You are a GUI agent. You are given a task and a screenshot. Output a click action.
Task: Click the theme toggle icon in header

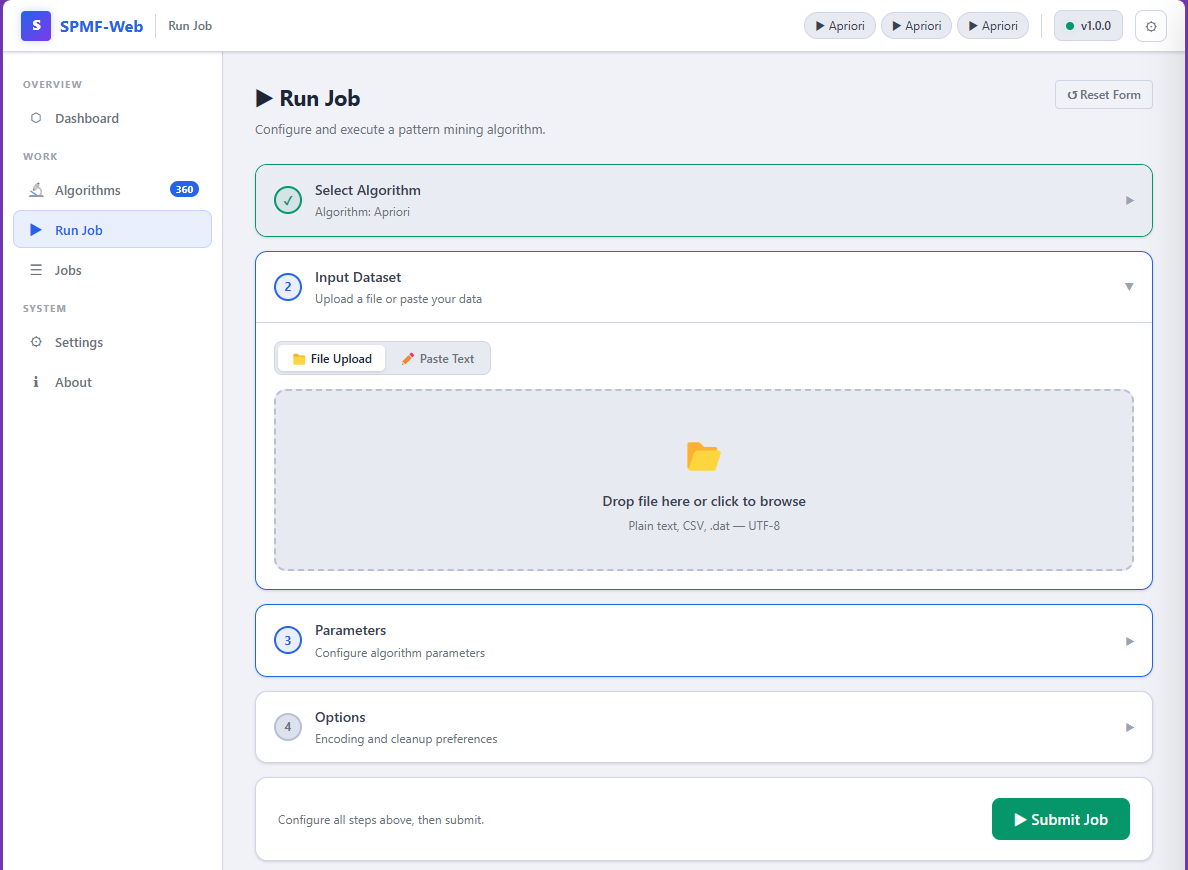[x=1151, y=26]
